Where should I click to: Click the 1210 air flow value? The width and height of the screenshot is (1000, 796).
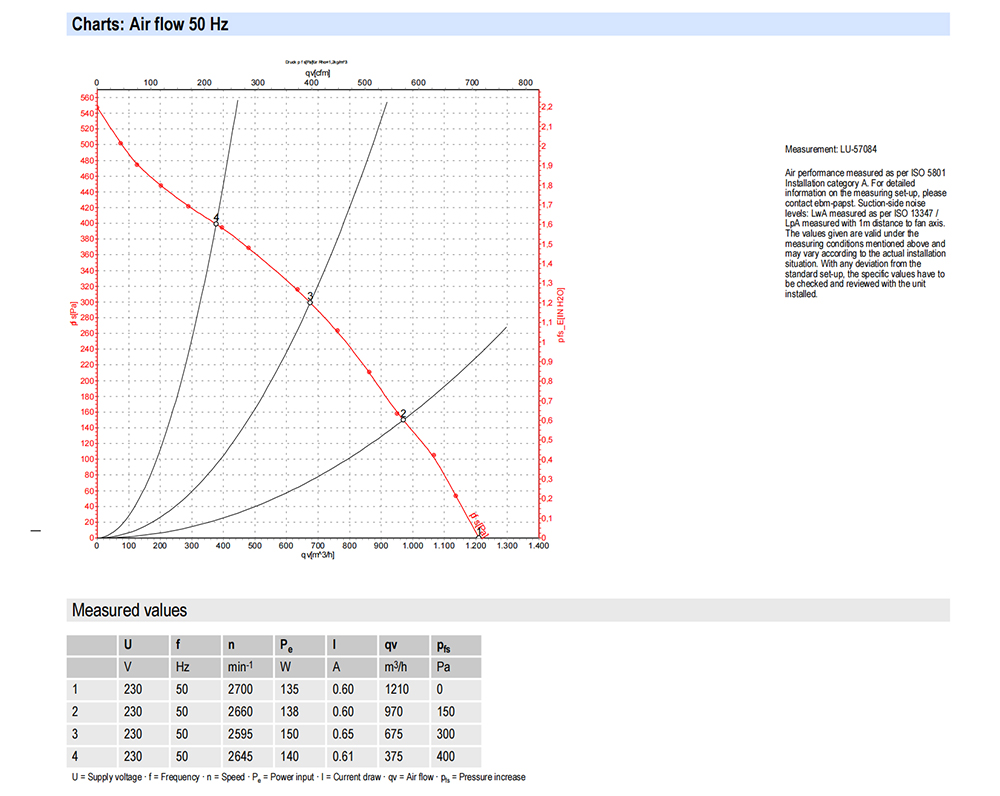click(397, 689)
